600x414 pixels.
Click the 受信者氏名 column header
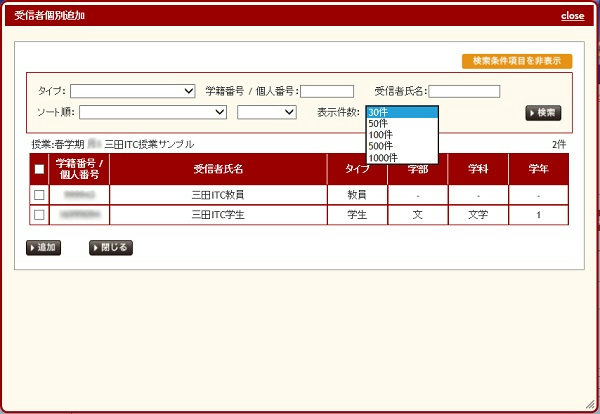click(217, 169)
